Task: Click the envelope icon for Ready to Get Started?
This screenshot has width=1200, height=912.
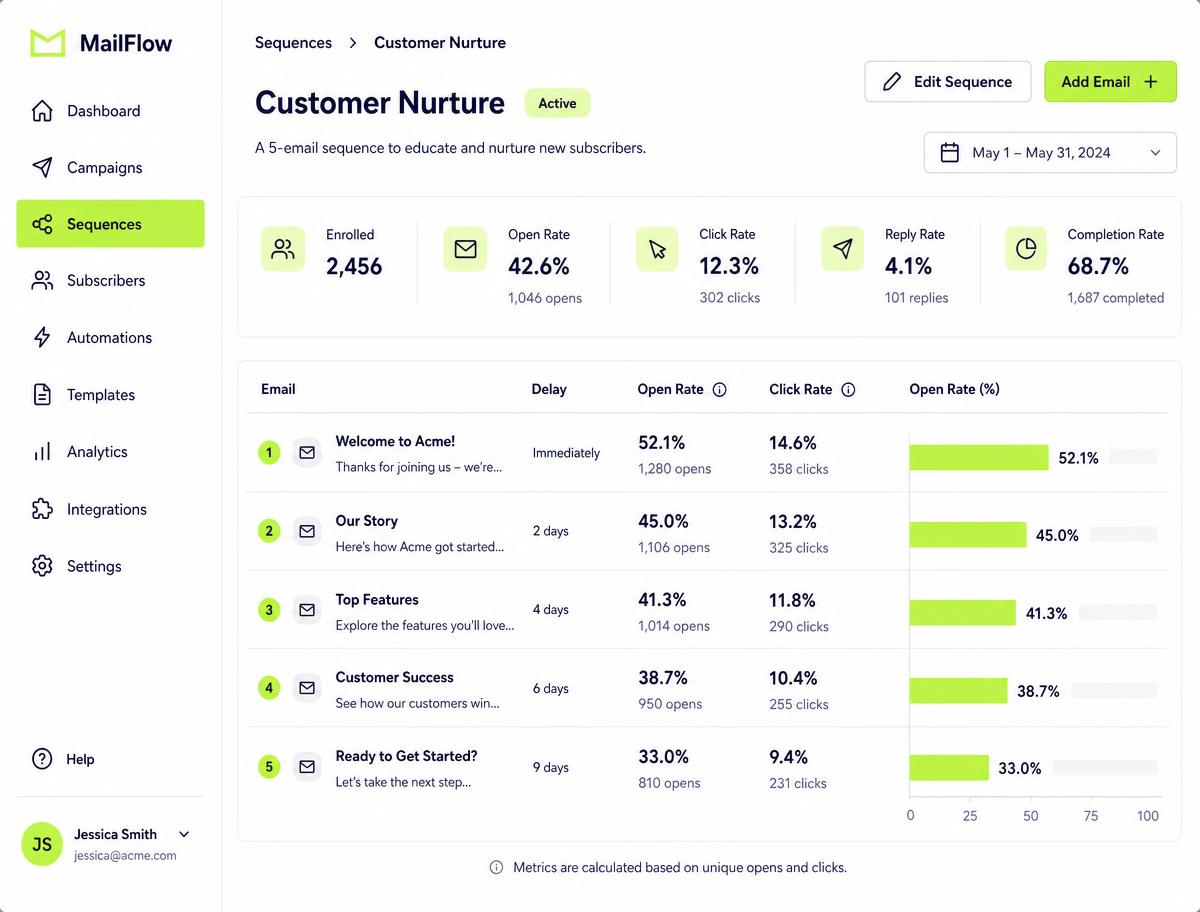Action: pyautogui.click(x=307, y=767)
